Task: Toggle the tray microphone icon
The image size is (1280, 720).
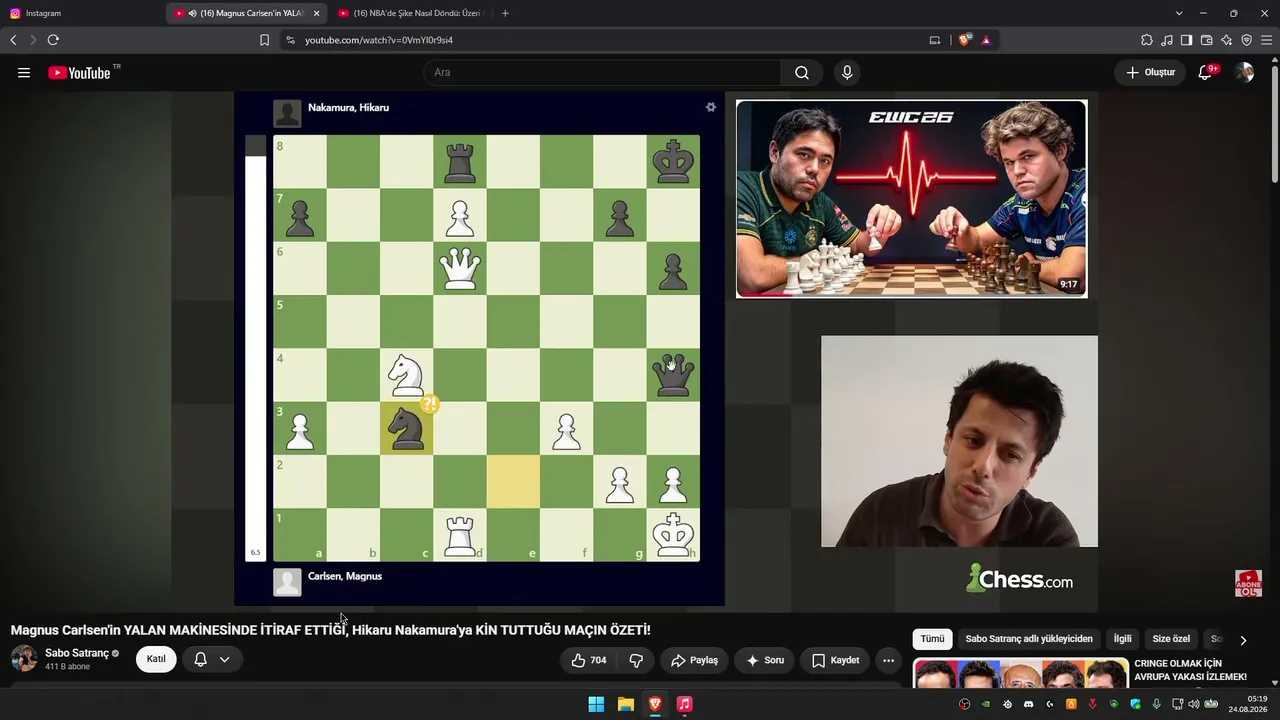Action: click(x=1157, y=704)
